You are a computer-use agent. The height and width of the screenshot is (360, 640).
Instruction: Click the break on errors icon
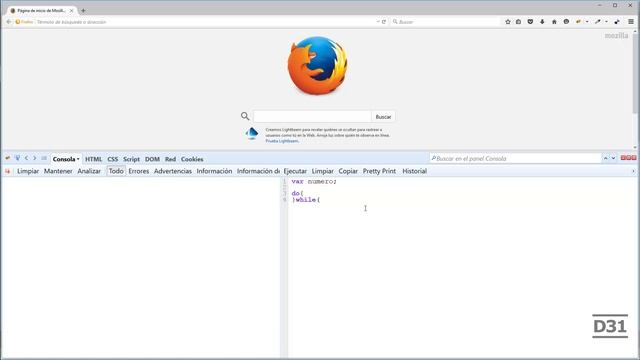click(8, 171)
